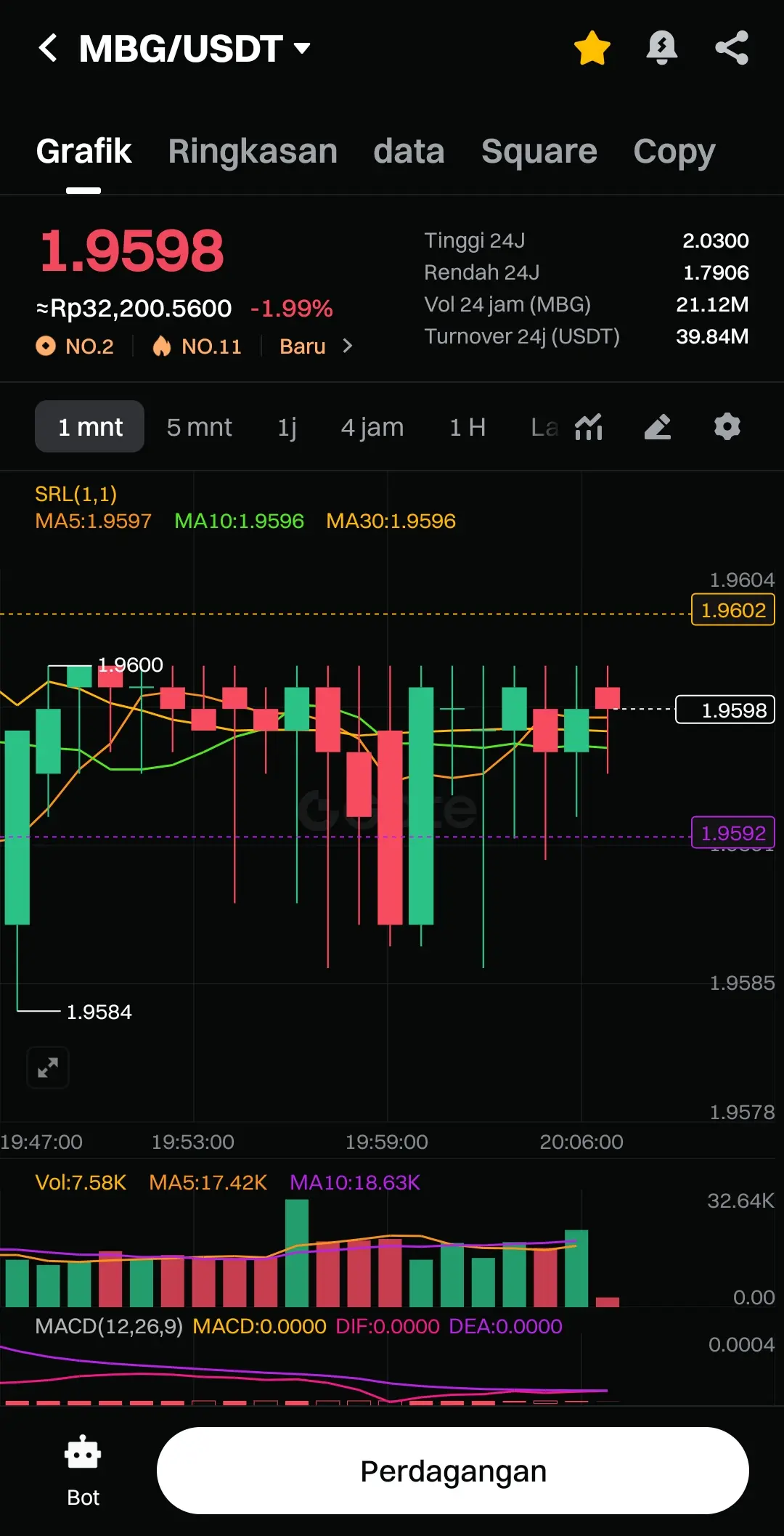The width and height of the screenshot is (784, 1536).
Task: Tap the Vol:7.58K volume label
Action: (81, 1182)
